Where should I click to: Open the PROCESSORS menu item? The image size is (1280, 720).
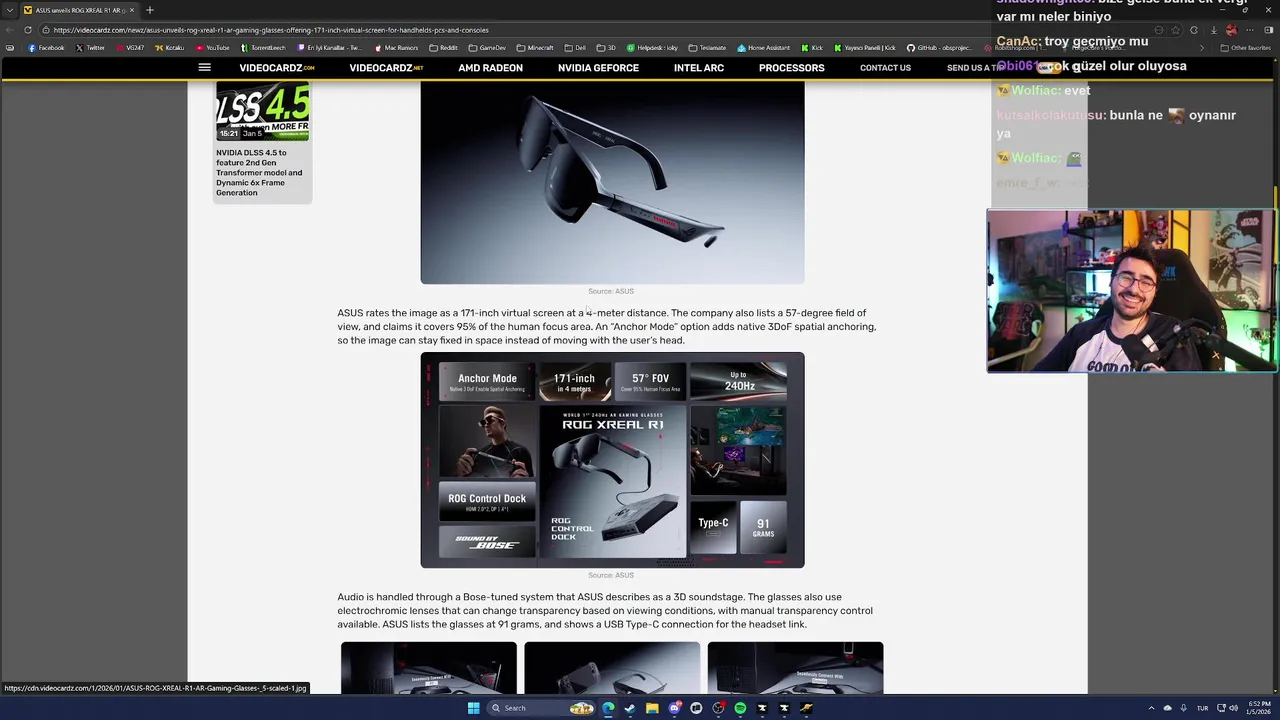point(791,68)
